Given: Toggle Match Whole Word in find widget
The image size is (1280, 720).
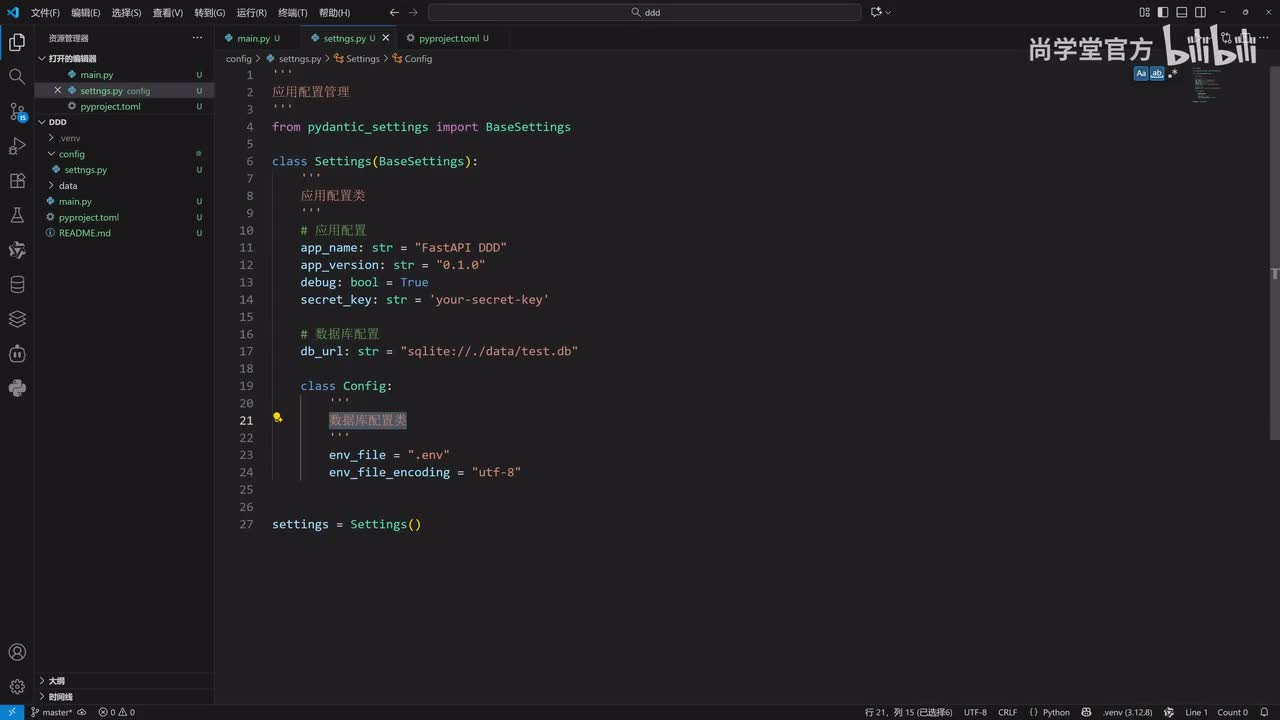Looking at the screenshot, I should tap(1157, 73).
